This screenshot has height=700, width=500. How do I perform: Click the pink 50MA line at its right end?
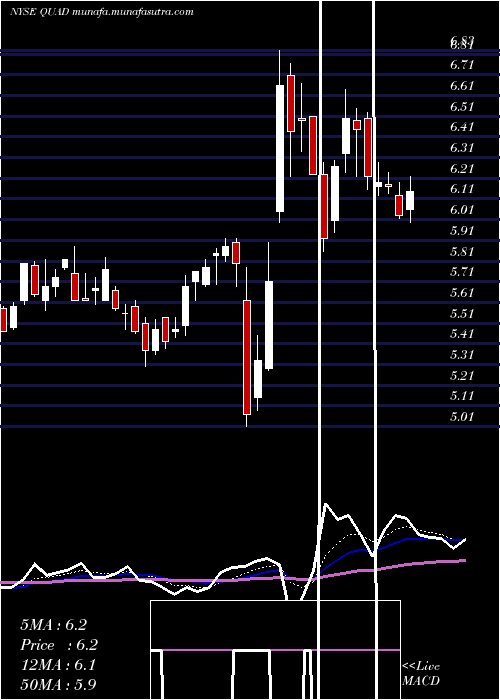point(462,560)
